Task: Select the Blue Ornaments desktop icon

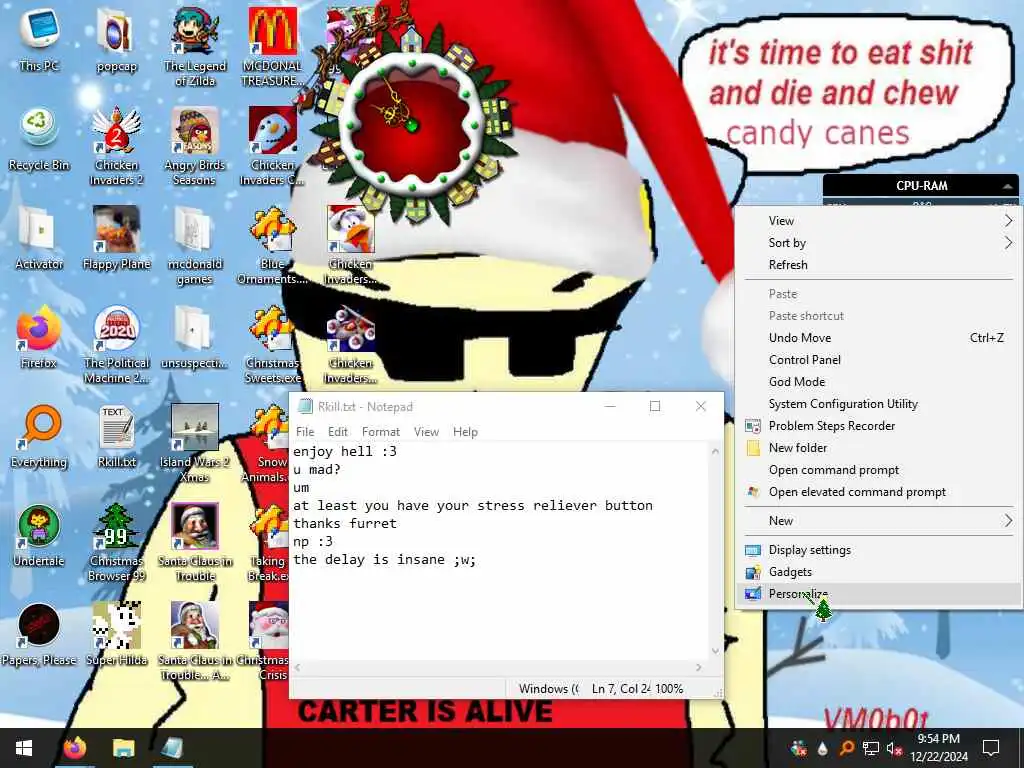Action: (x=272, y=245)
